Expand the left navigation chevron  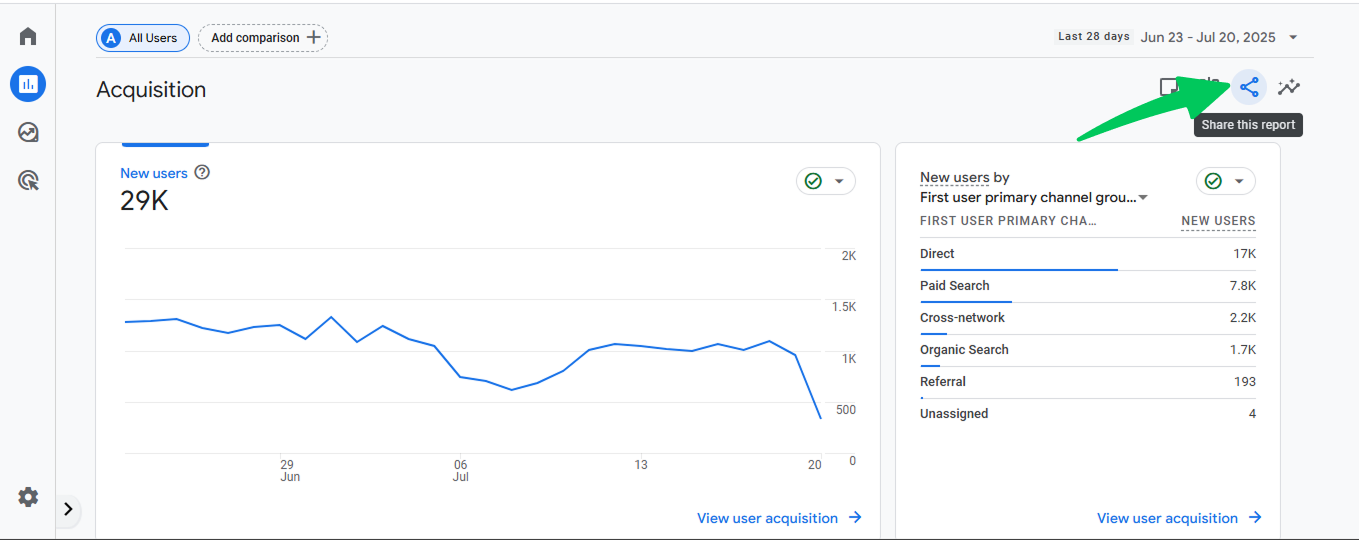68,509
